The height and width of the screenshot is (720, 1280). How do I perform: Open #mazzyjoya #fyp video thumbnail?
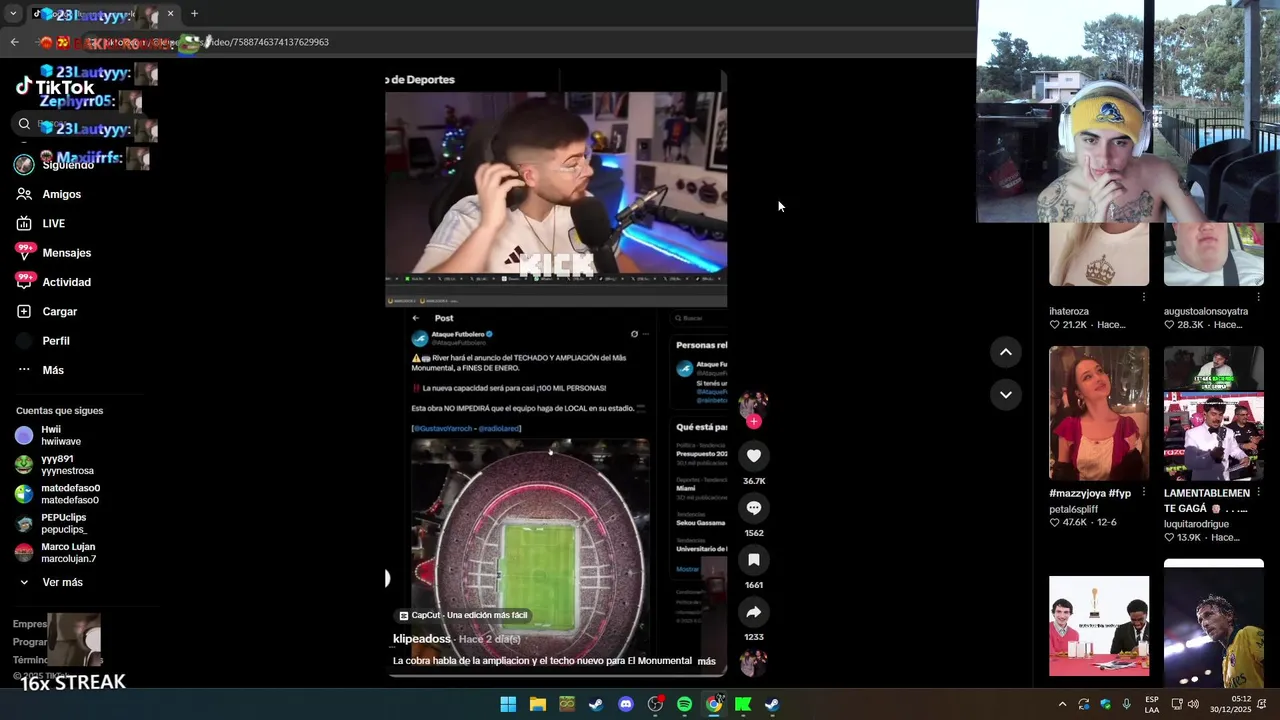pos(1099,413)
